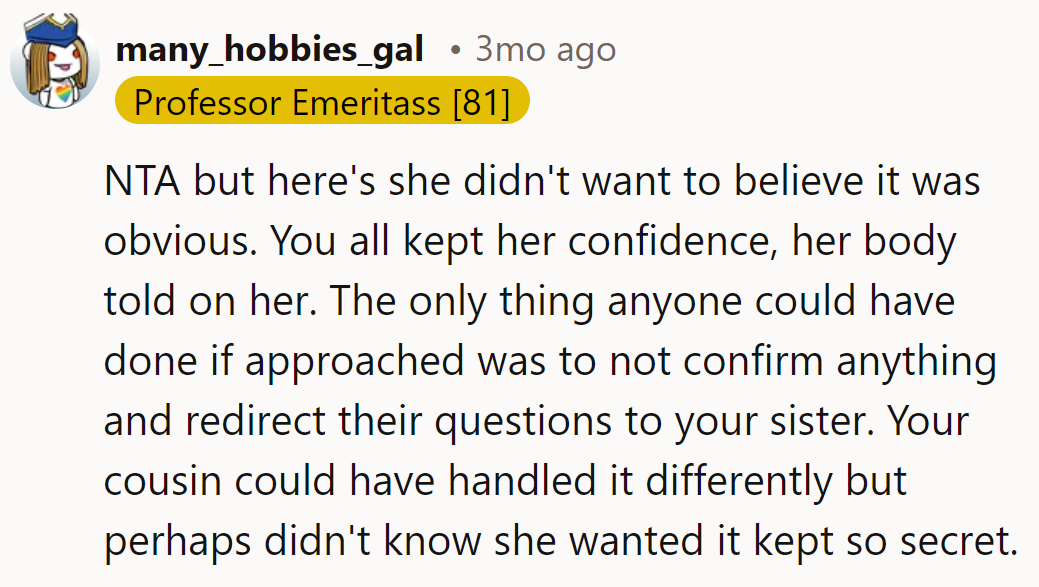Image resolution: width=1039 pixels, height=587 pixels.
Task: Click the "3mo ago" timestamp
Action: (x=545, y=49)
